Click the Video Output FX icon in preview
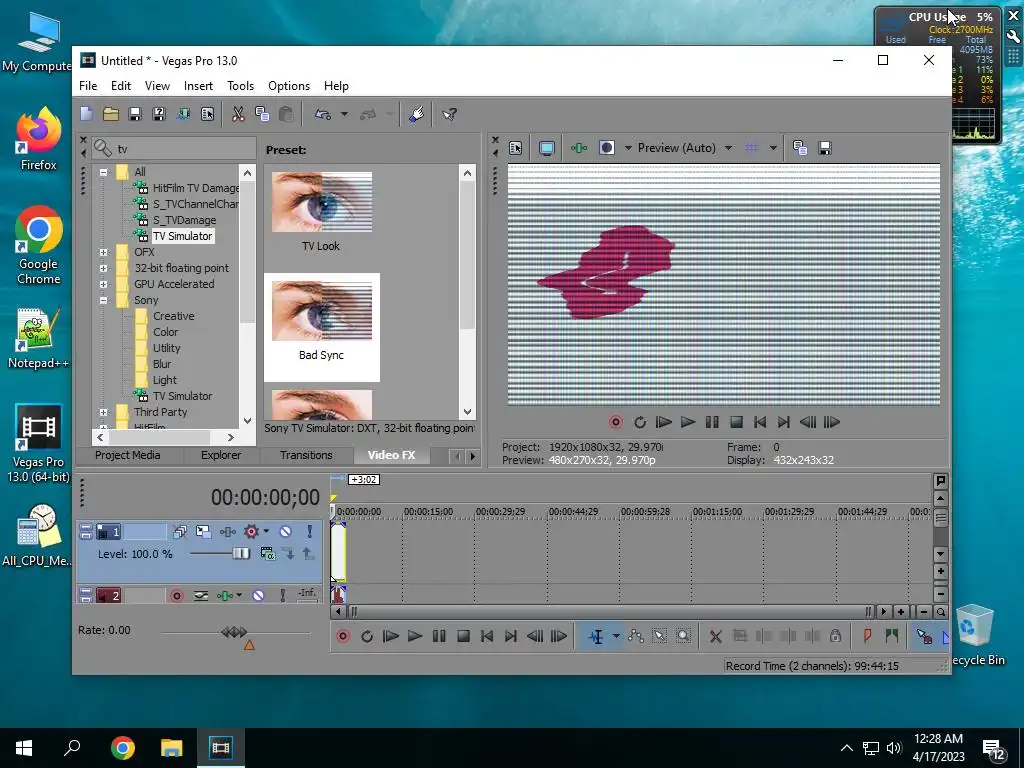The image size is (1024, 768). pyautogui.click(x=579, y=148)
